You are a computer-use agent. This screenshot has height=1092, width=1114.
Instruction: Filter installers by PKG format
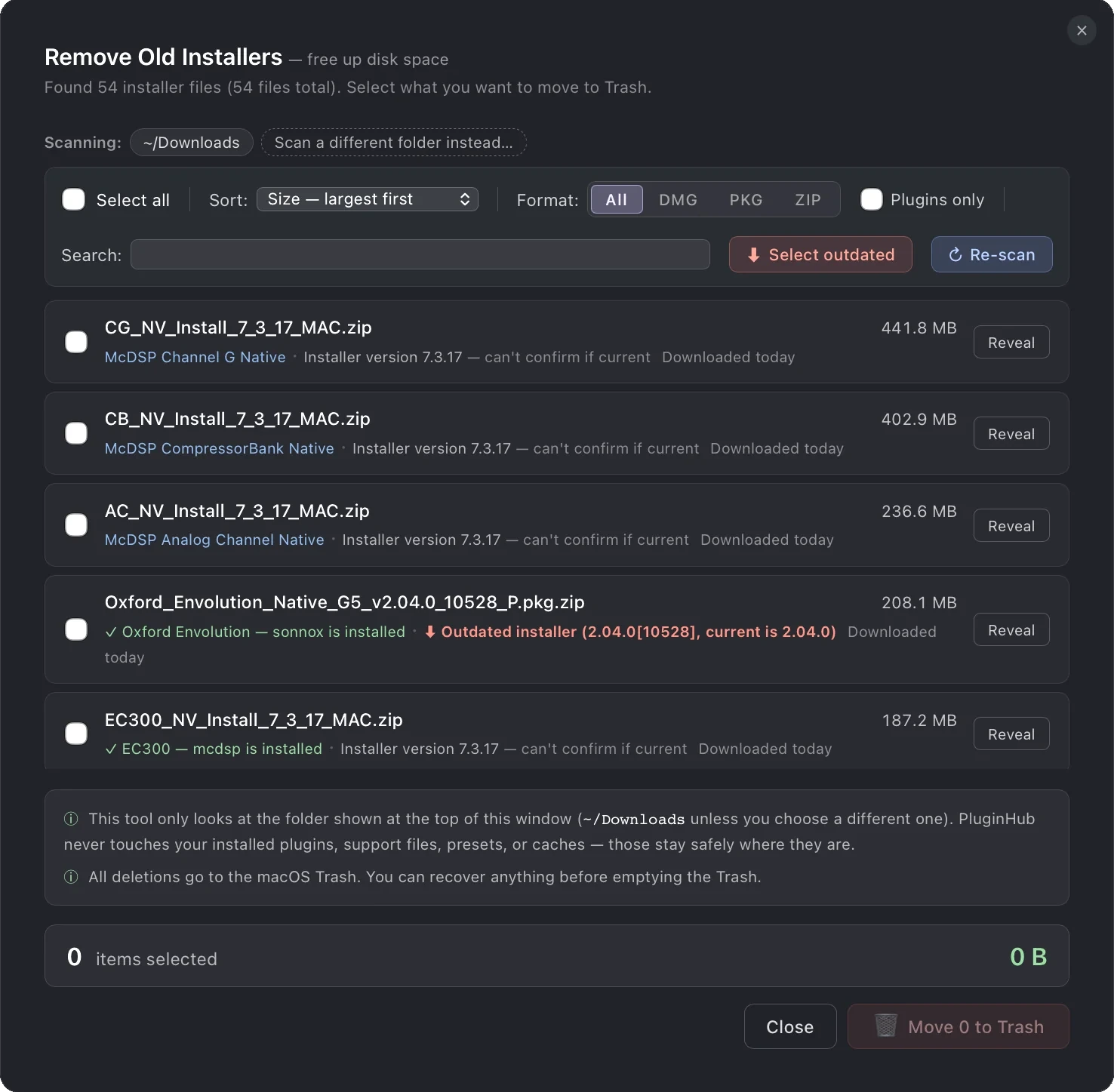click(746, 200)
